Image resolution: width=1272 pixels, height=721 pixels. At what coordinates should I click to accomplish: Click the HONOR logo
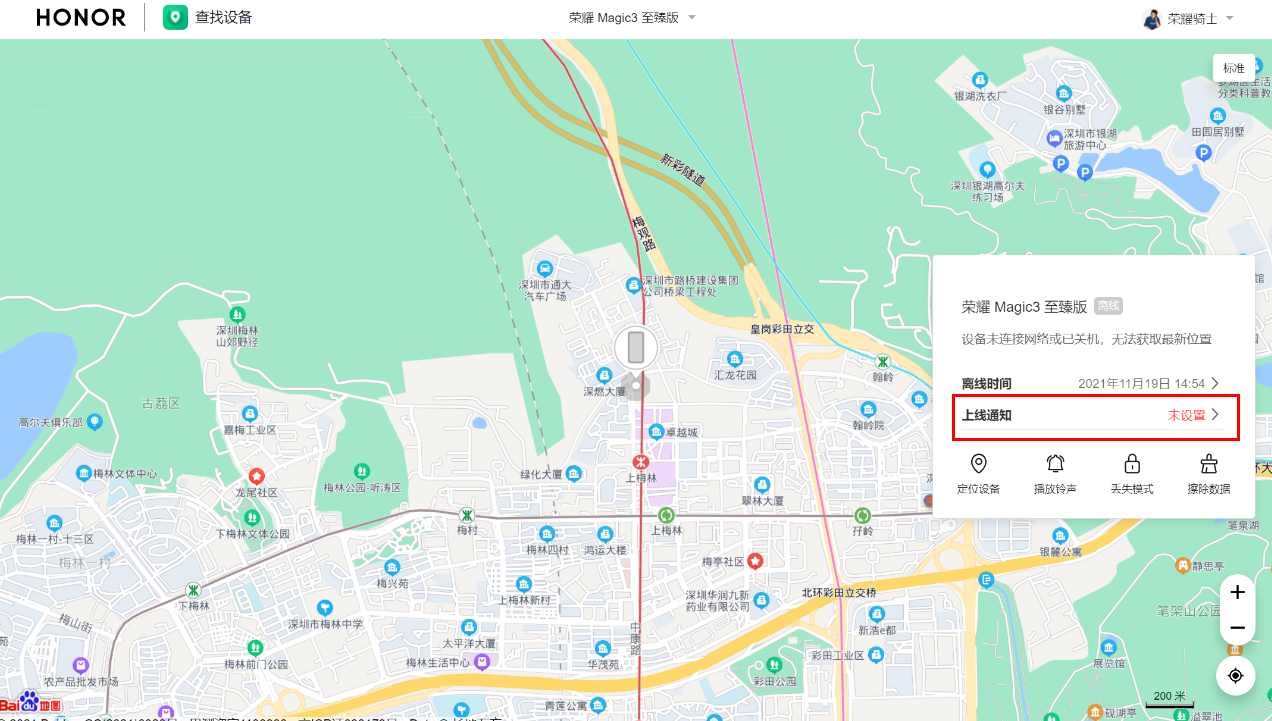tap(81, 18)
